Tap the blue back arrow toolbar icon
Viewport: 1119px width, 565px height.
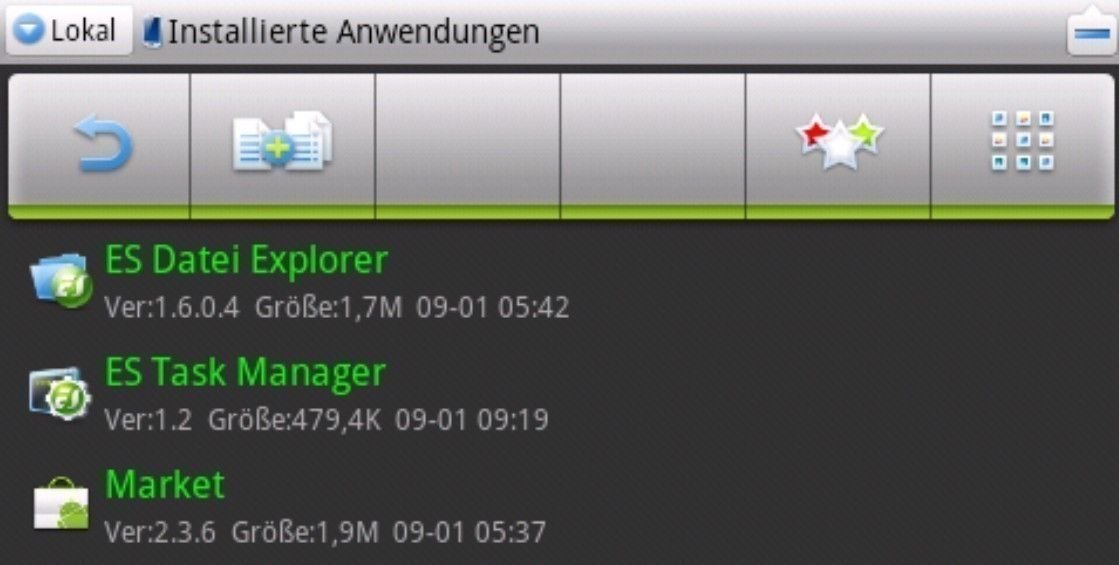pyautogui.click(x=103, y=145)
